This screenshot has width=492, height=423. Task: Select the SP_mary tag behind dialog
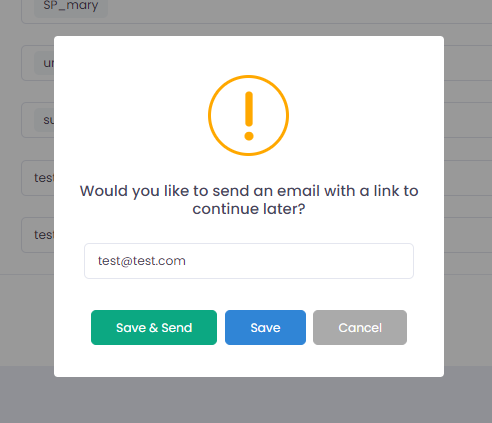pos(71,6)
